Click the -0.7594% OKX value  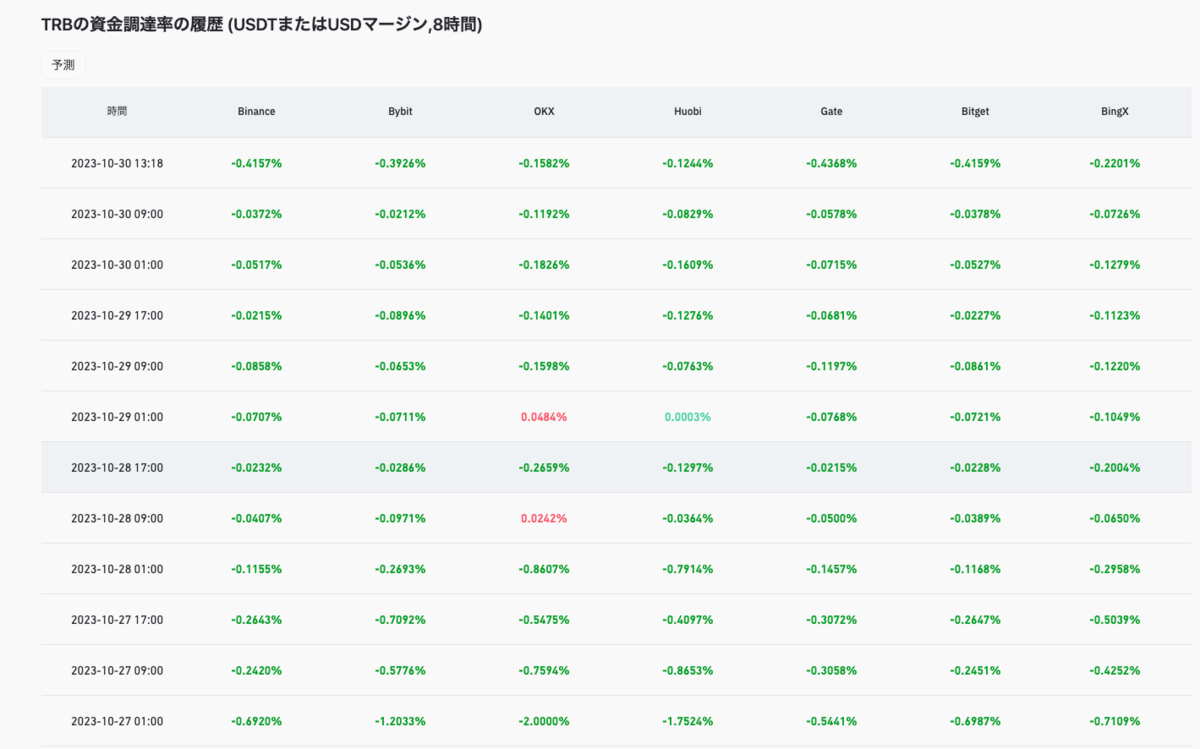click(544, 670)
